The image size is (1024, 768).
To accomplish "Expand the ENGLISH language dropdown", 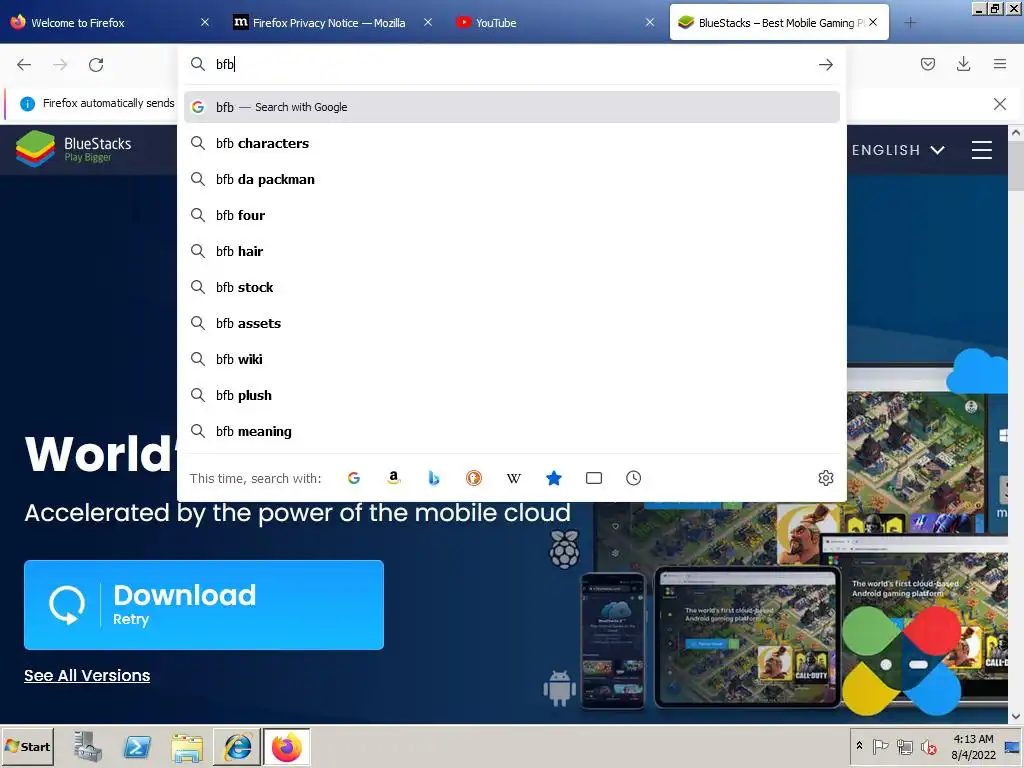I will click(x=898, y=150).
